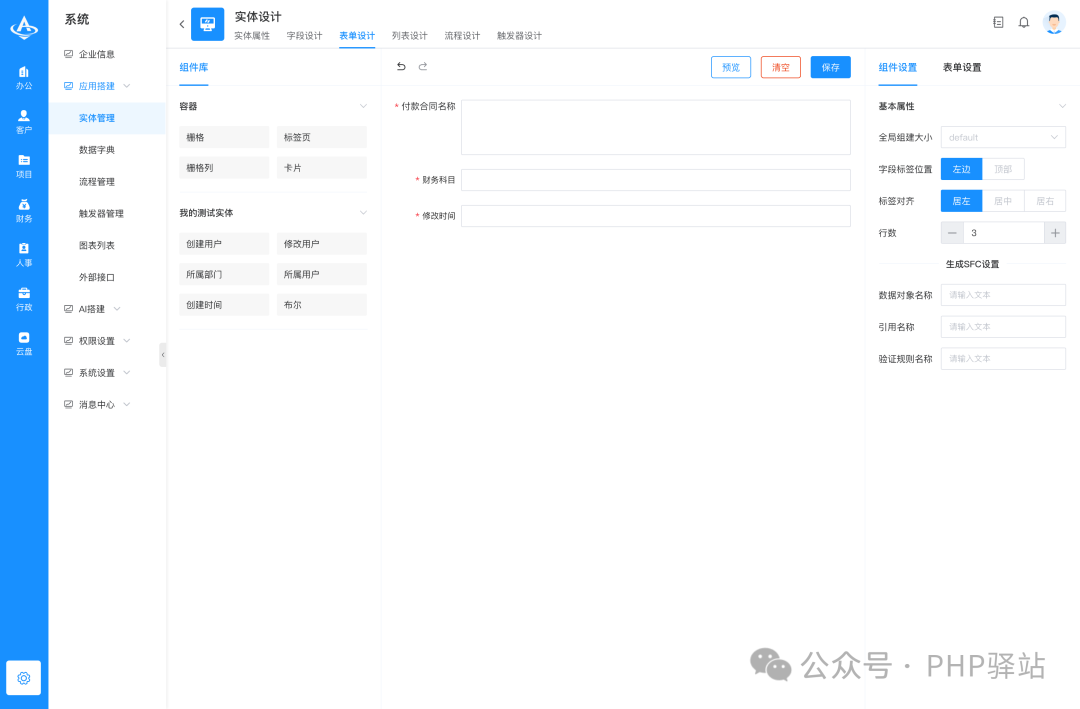Click the app logo in the sidebar

[x=24, y=27]
